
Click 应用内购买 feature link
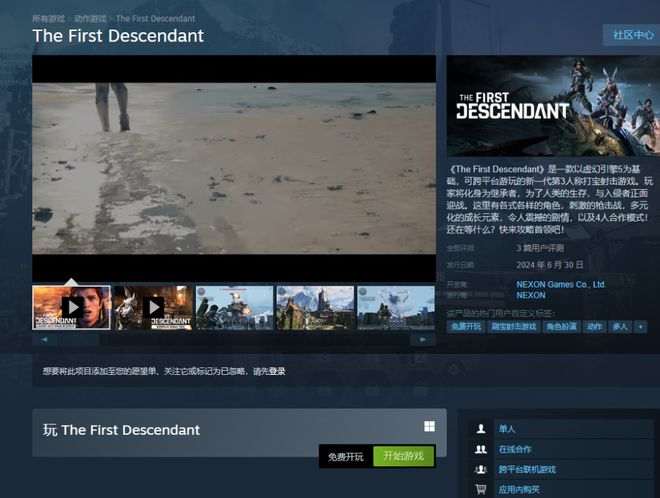[x=519, y=490]
